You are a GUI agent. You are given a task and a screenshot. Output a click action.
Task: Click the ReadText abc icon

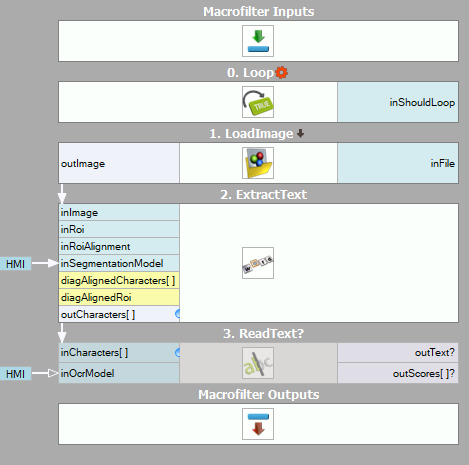pyautogui.click(x=258, y=363)
